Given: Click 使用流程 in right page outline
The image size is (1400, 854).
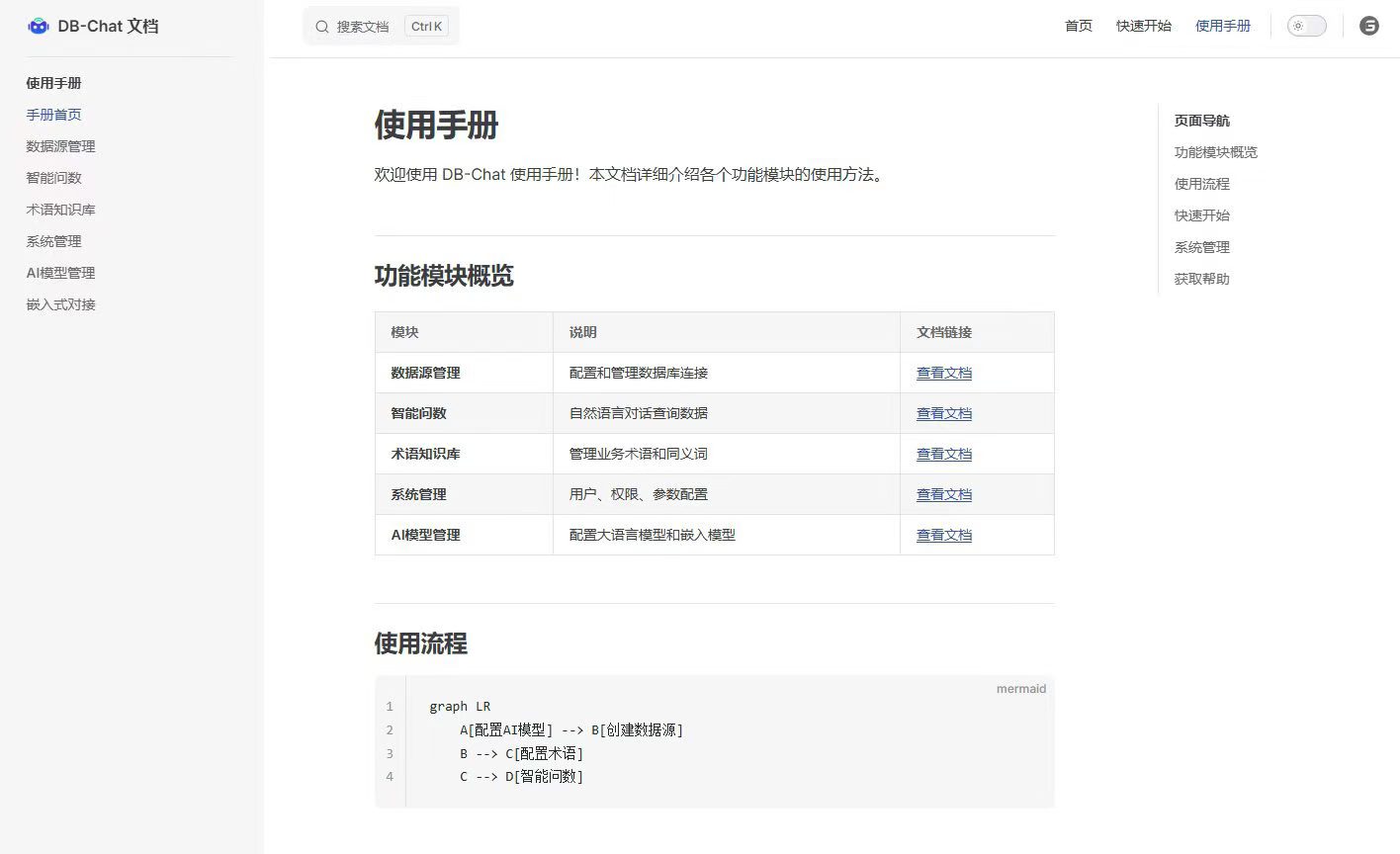Looking at the screenshot, I should tap(1201, 184).
